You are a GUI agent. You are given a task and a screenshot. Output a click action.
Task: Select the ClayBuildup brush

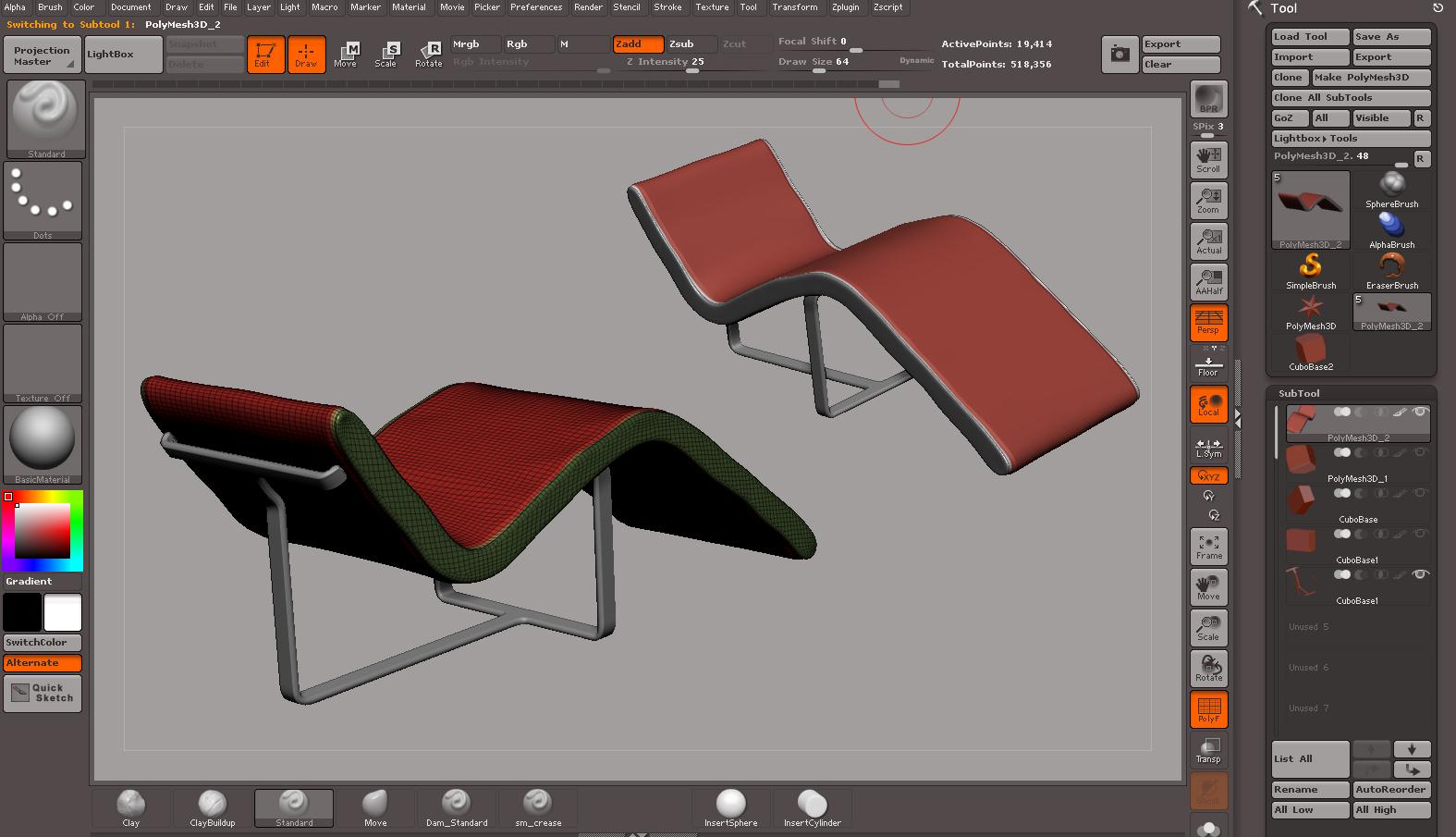click(x=213, y=807)
